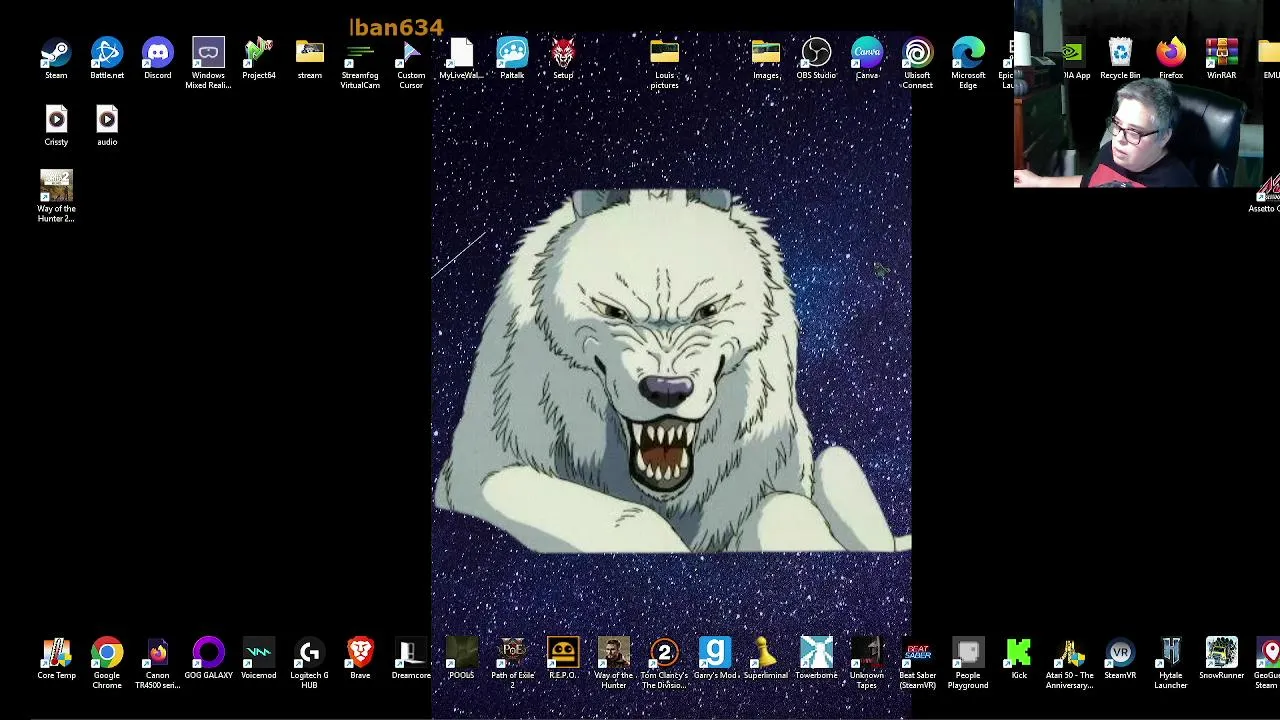
Task: Open the Windows Mixed Reality shortcut
Action: pyautogui.click(x=208, y=54)
